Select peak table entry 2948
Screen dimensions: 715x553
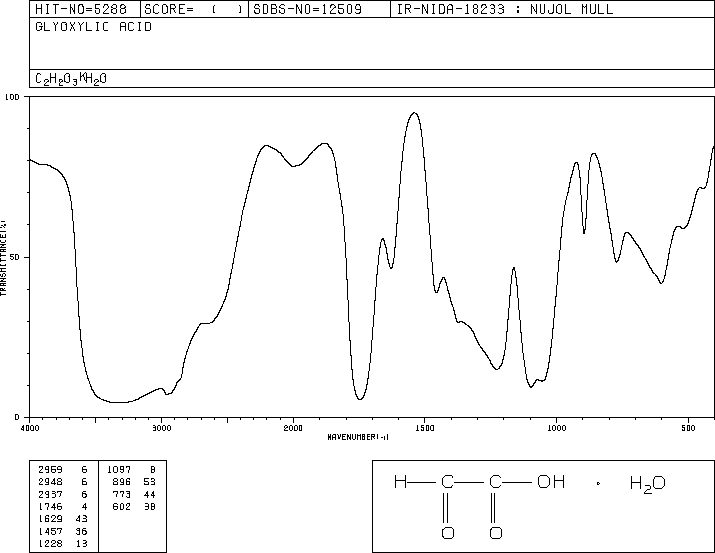tap(63, 482)
